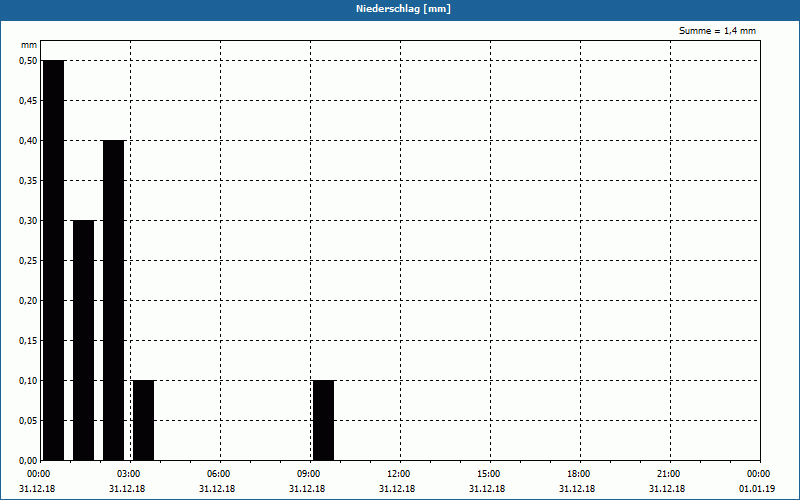Click the 21:00 time axis label
Screen dimensions: 800x500
(x=667, y=474)
